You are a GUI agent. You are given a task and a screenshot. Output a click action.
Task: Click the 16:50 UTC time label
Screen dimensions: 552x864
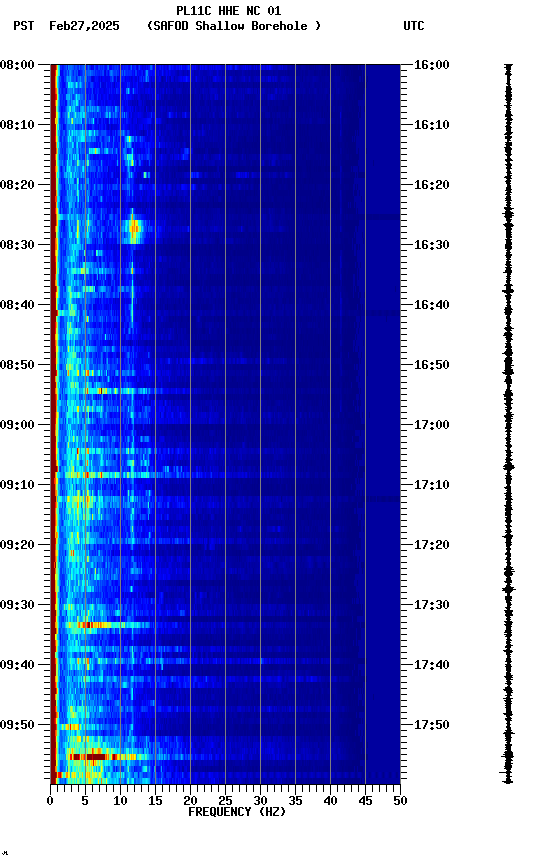click(x=432, y=365)
